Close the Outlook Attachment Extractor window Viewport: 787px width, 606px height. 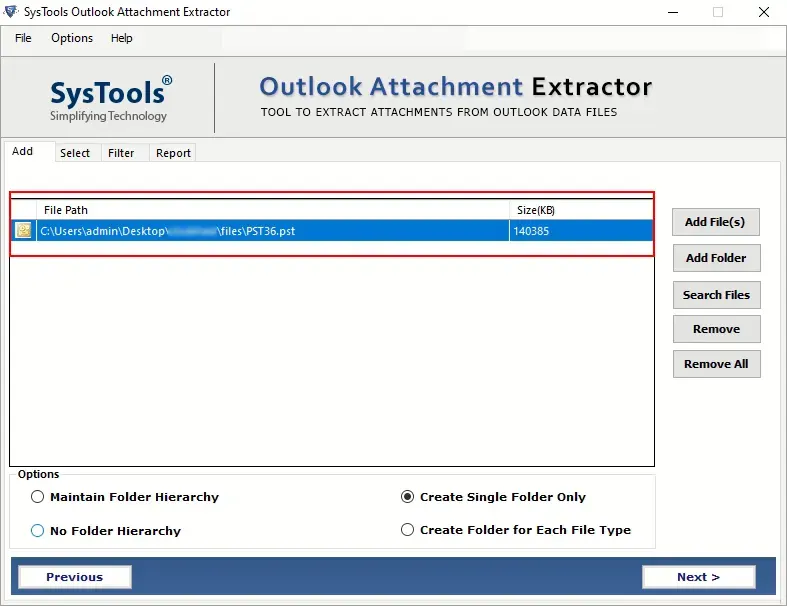(764, 12)
